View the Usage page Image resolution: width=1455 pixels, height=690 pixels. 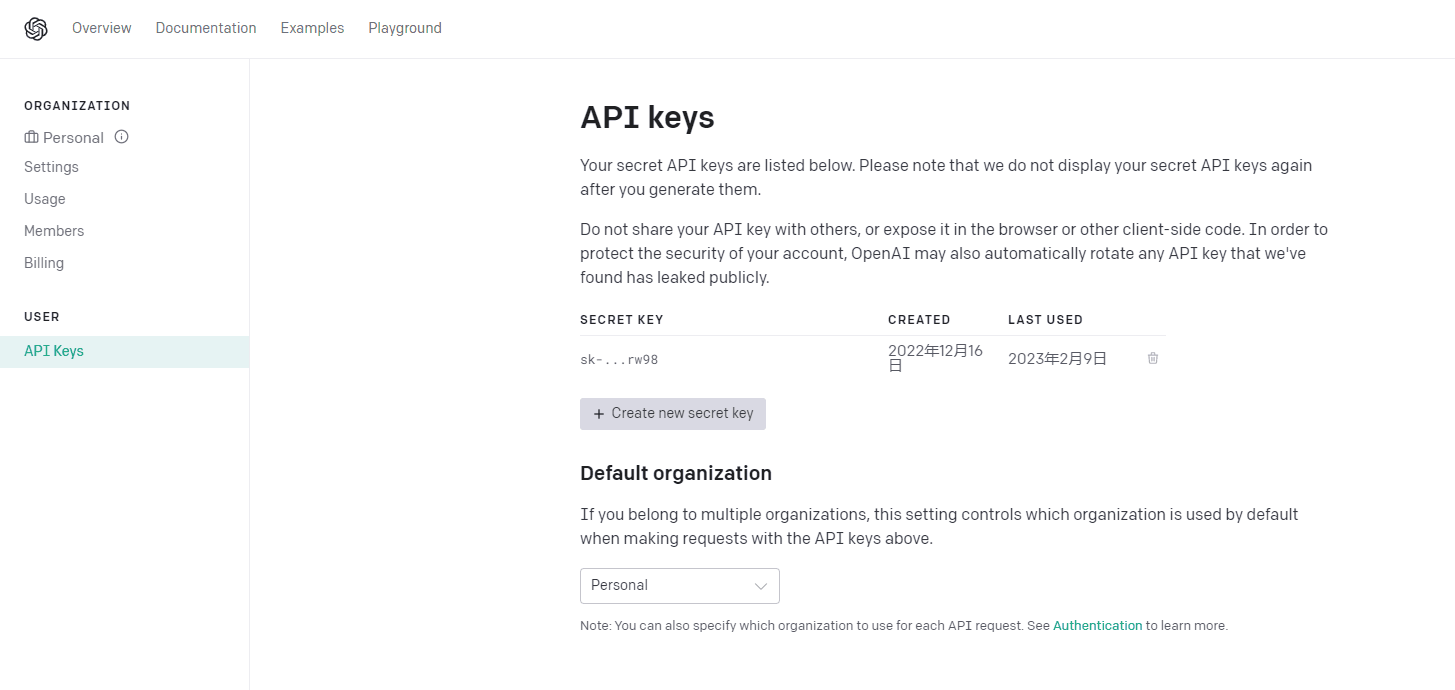45,199
